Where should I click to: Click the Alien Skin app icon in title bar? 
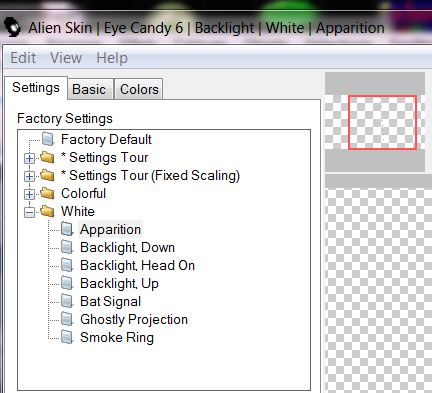pos(13,27)
